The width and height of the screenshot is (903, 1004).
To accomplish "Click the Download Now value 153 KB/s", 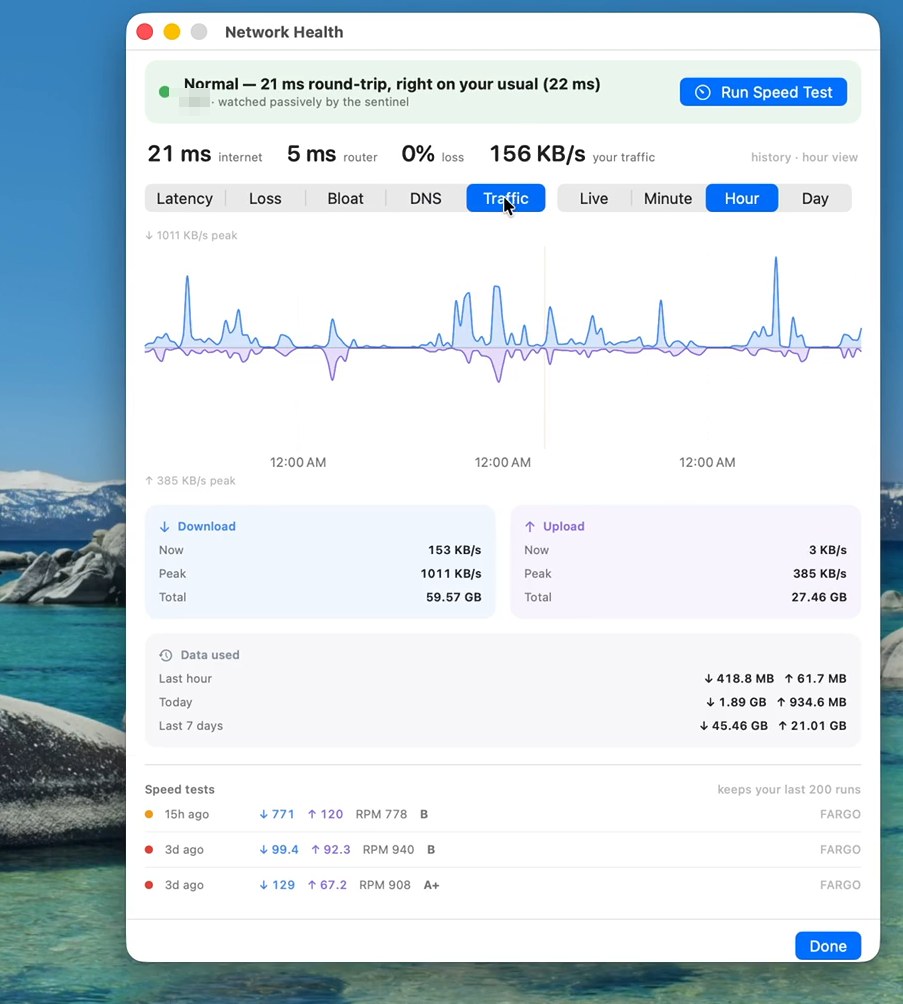I will [x=455, y=550].
